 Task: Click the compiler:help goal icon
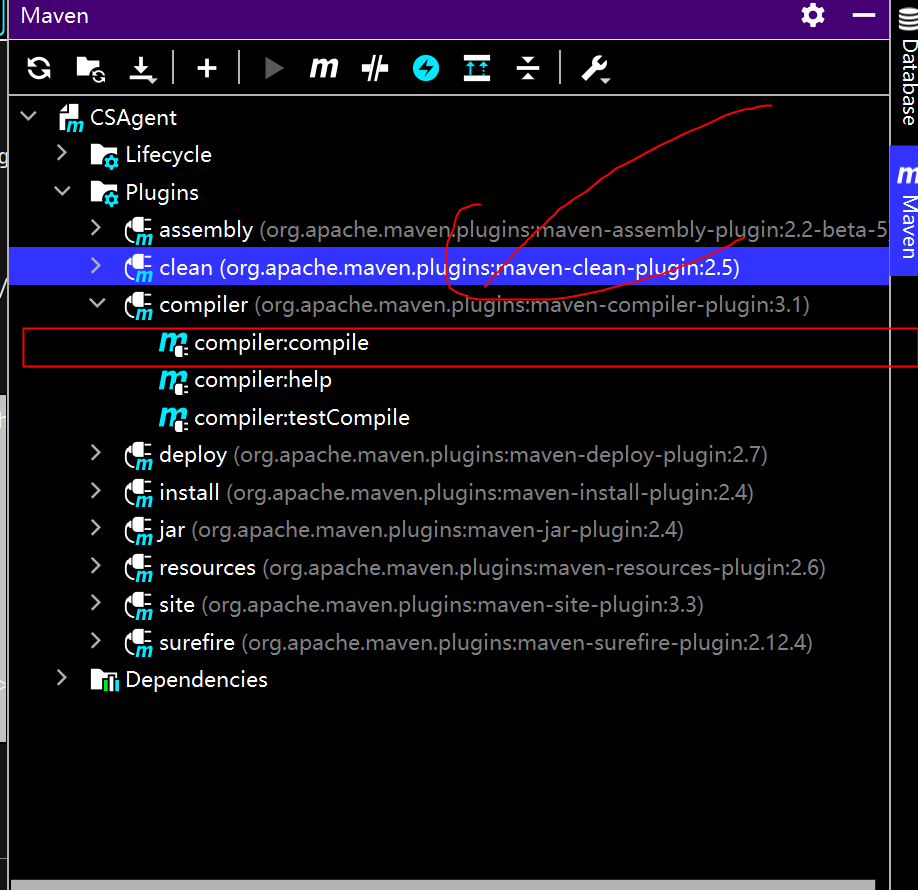(x=173, y=381)
